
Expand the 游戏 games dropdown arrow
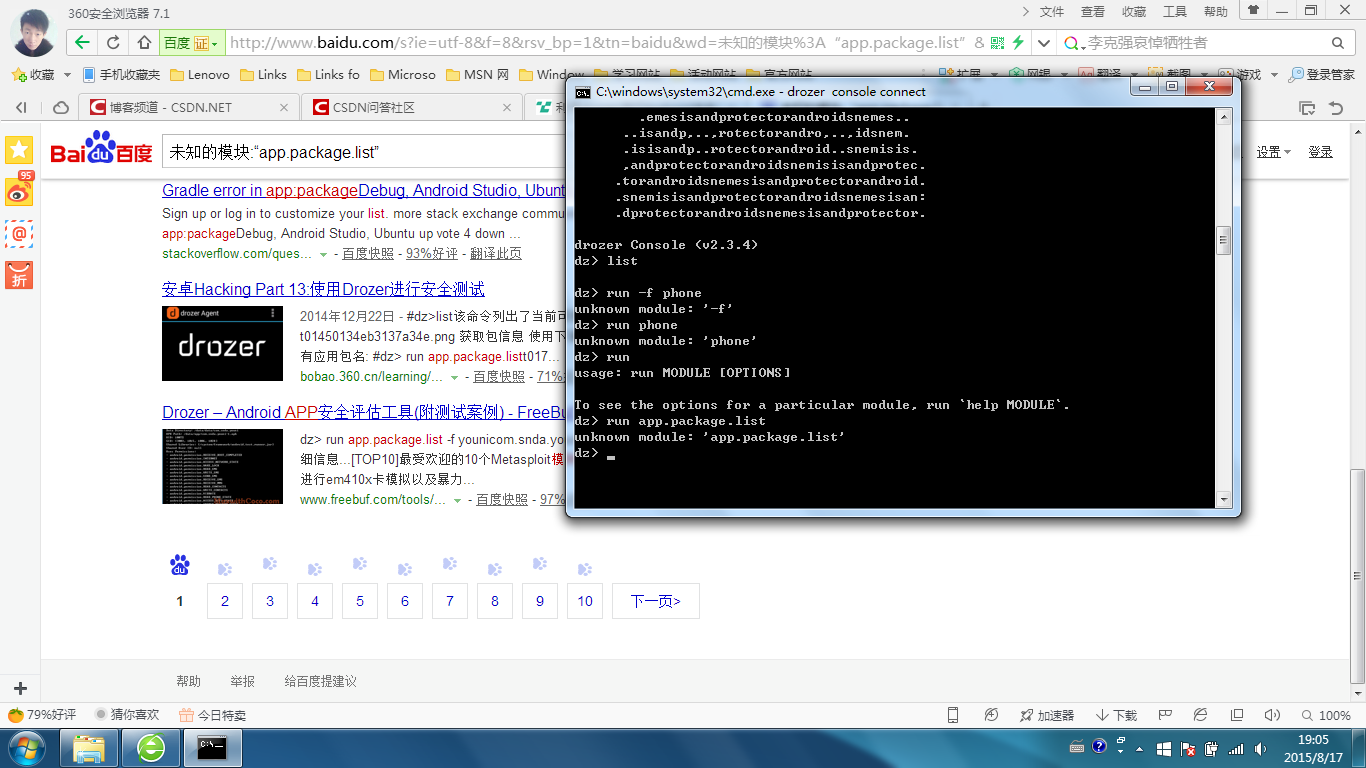click(1272, 75)
